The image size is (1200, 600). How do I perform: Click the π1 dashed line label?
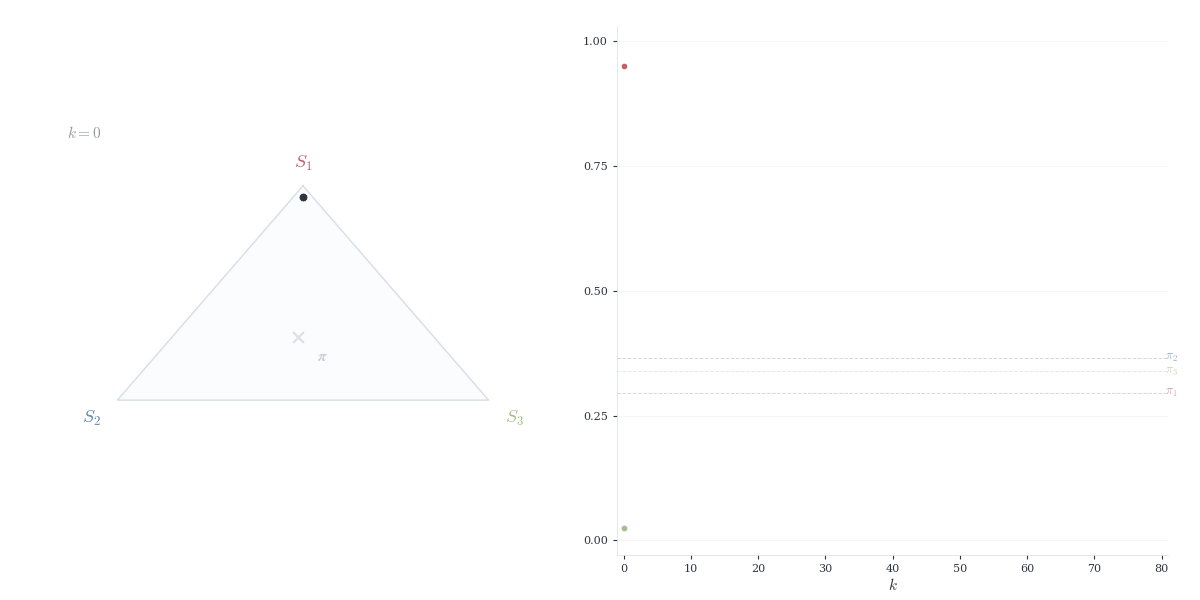tap(1171, 392)
